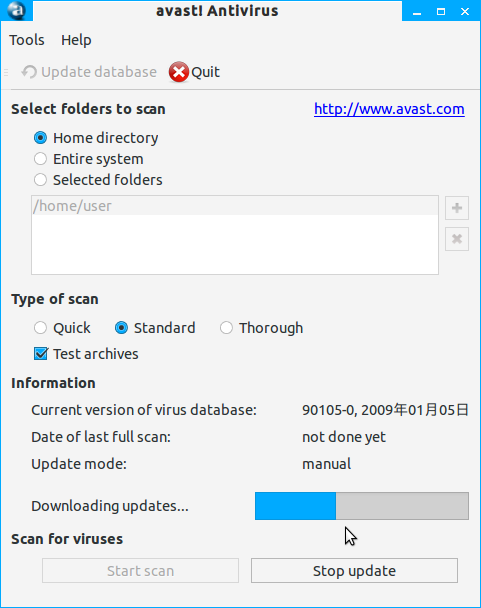Maximize the avast! Antivirus window
Viewport: 481px width, 608px height.
pyautogui.click(x=441, y=12)
